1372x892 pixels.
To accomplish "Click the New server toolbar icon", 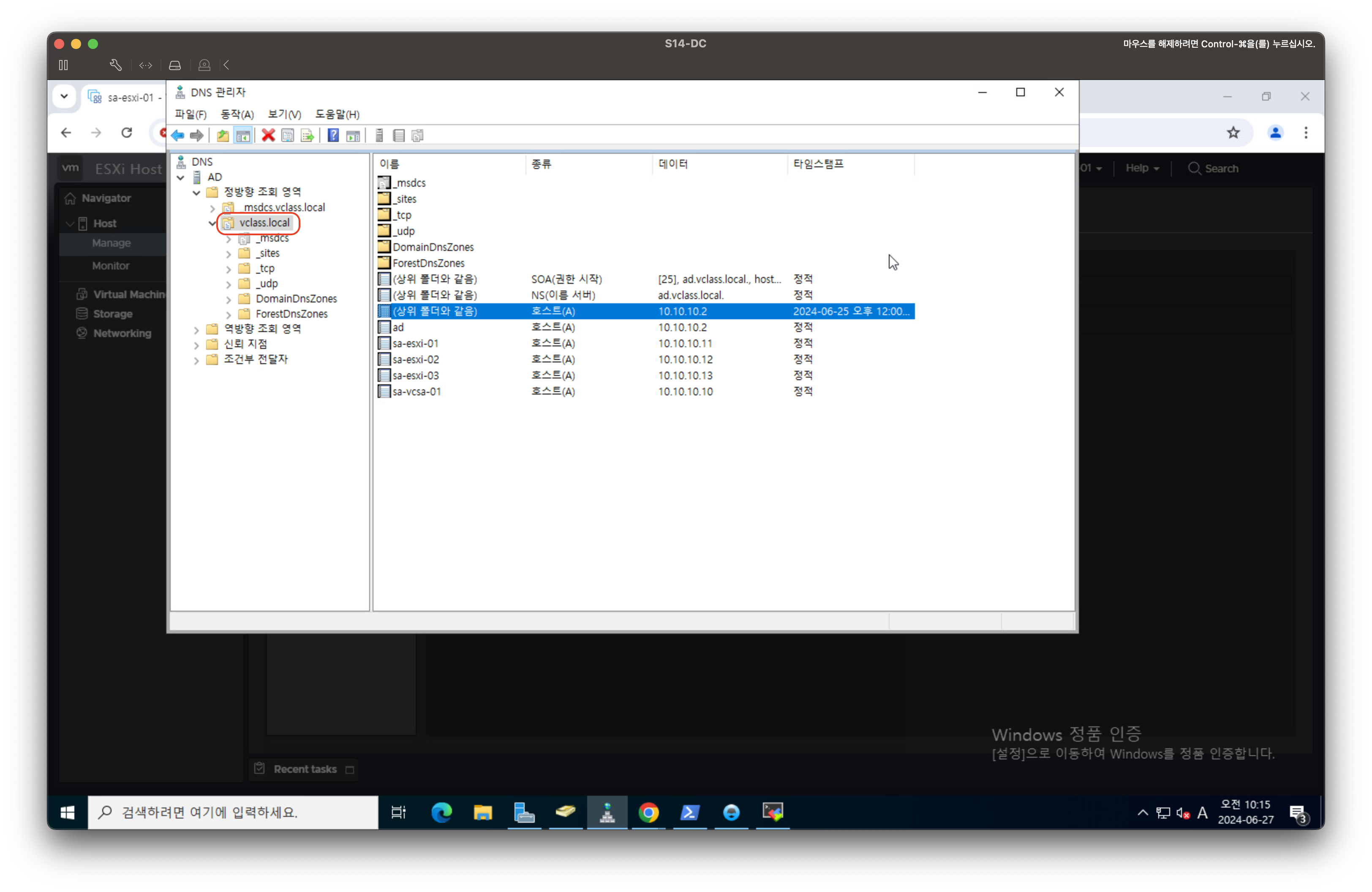I will (379, 136).
